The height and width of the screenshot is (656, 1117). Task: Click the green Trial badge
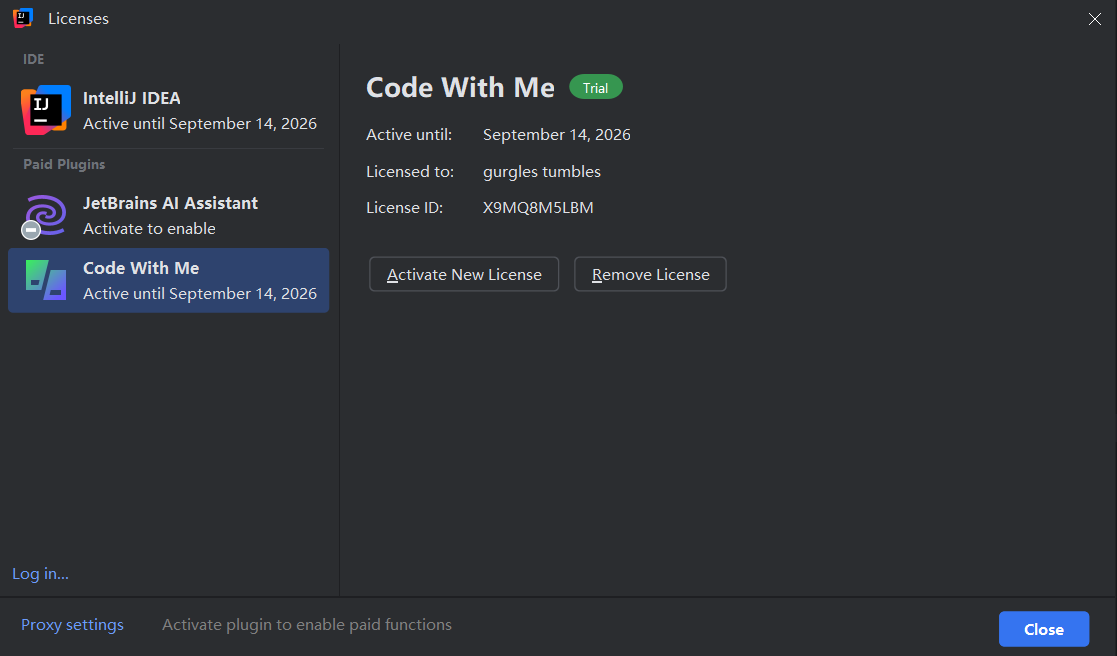[x=596, y=88]
